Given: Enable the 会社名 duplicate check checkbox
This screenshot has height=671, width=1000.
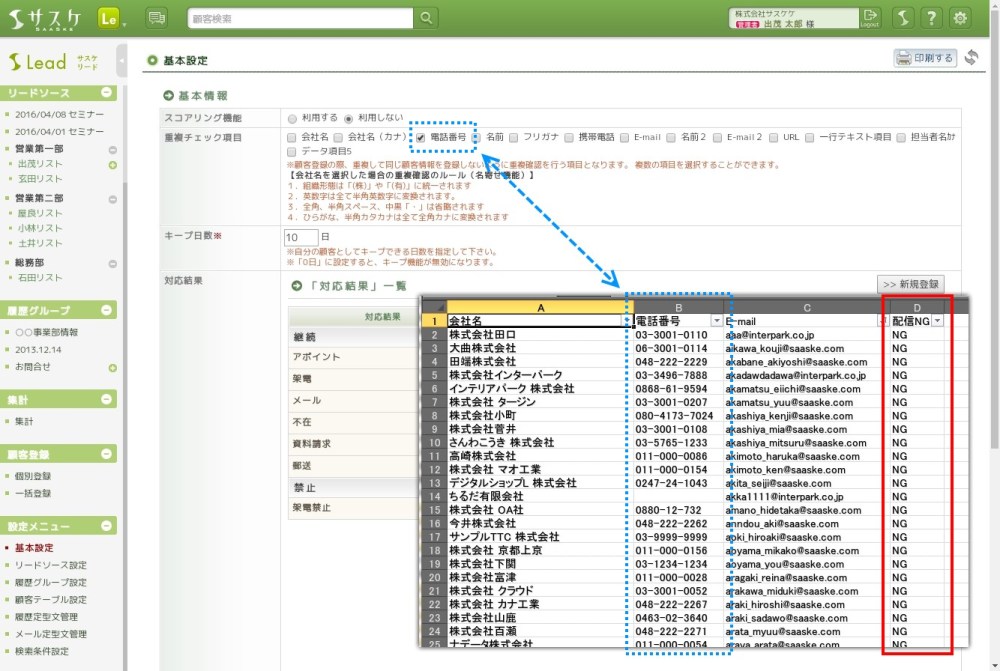Looking at the screenshot, I should [291, 137].
